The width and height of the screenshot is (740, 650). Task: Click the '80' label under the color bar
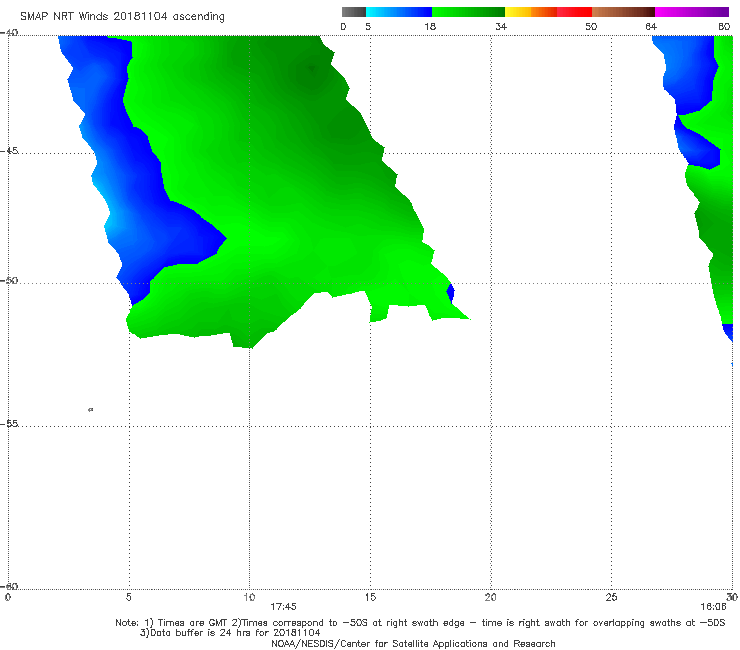tap(724, 27)
